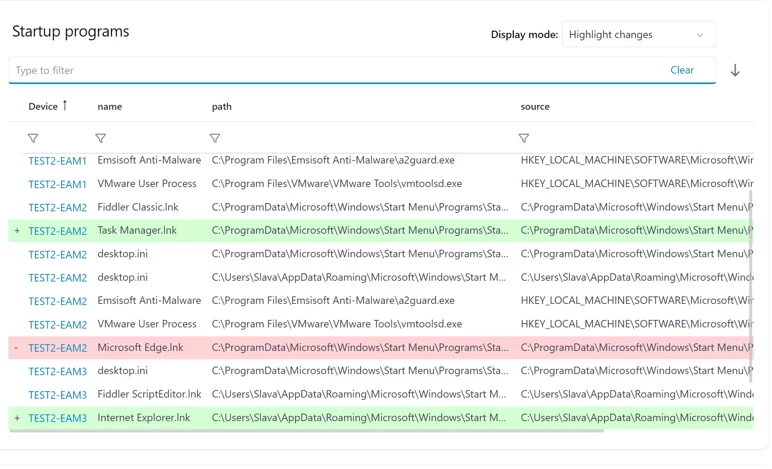This screenshot has height=469, width=772.
Task: Open TEST2-EAM3 link in Fiddler ScriptEditor.lnk row
Action: point(57,395)
